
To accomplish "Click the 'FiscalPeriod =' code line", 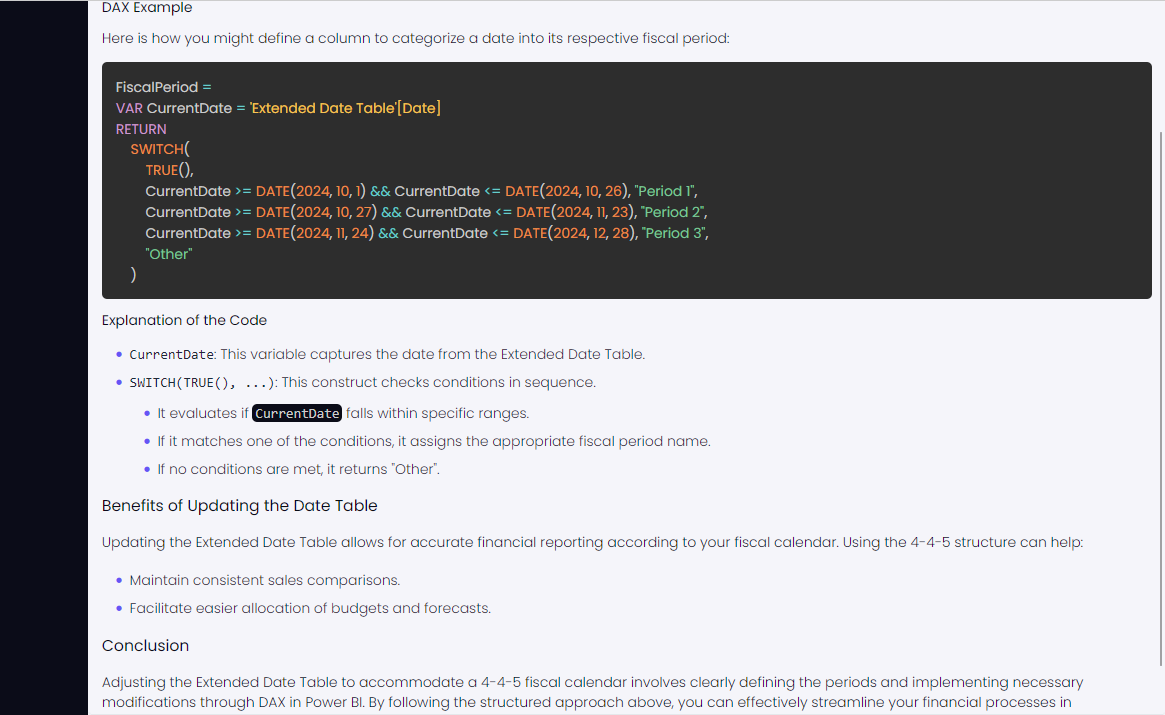I will [163, 87].
